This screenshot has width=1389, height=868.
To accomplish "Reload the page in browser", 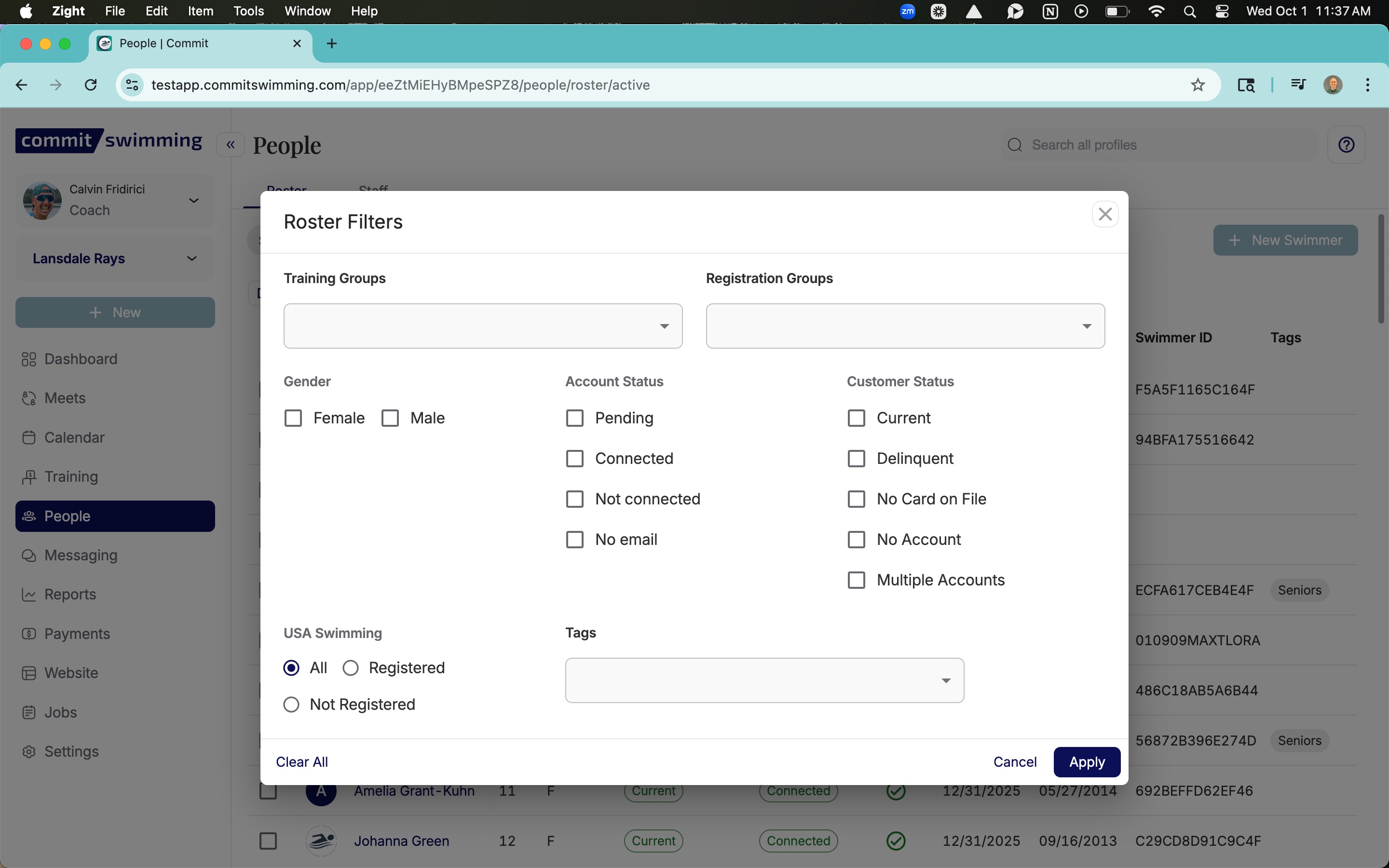I will 91,85.
